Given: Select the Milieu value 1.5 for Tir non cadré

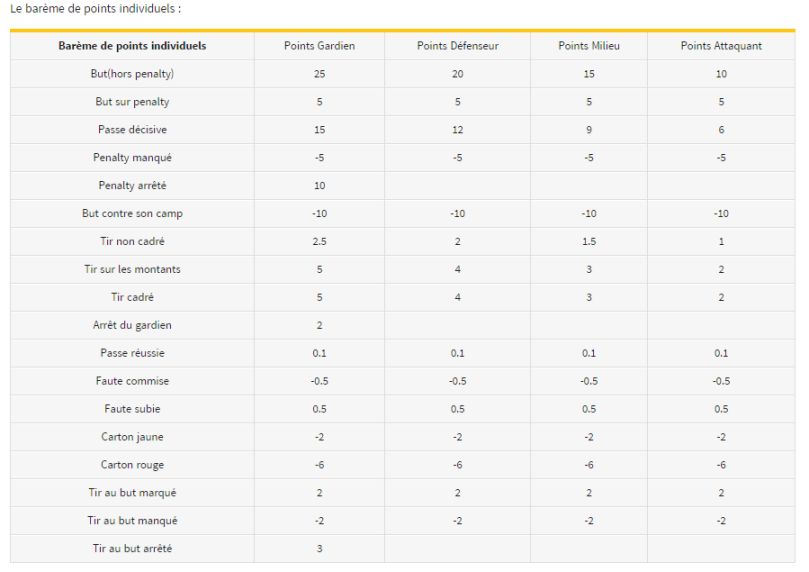Looking at the screenshot, I should point(589,241).
